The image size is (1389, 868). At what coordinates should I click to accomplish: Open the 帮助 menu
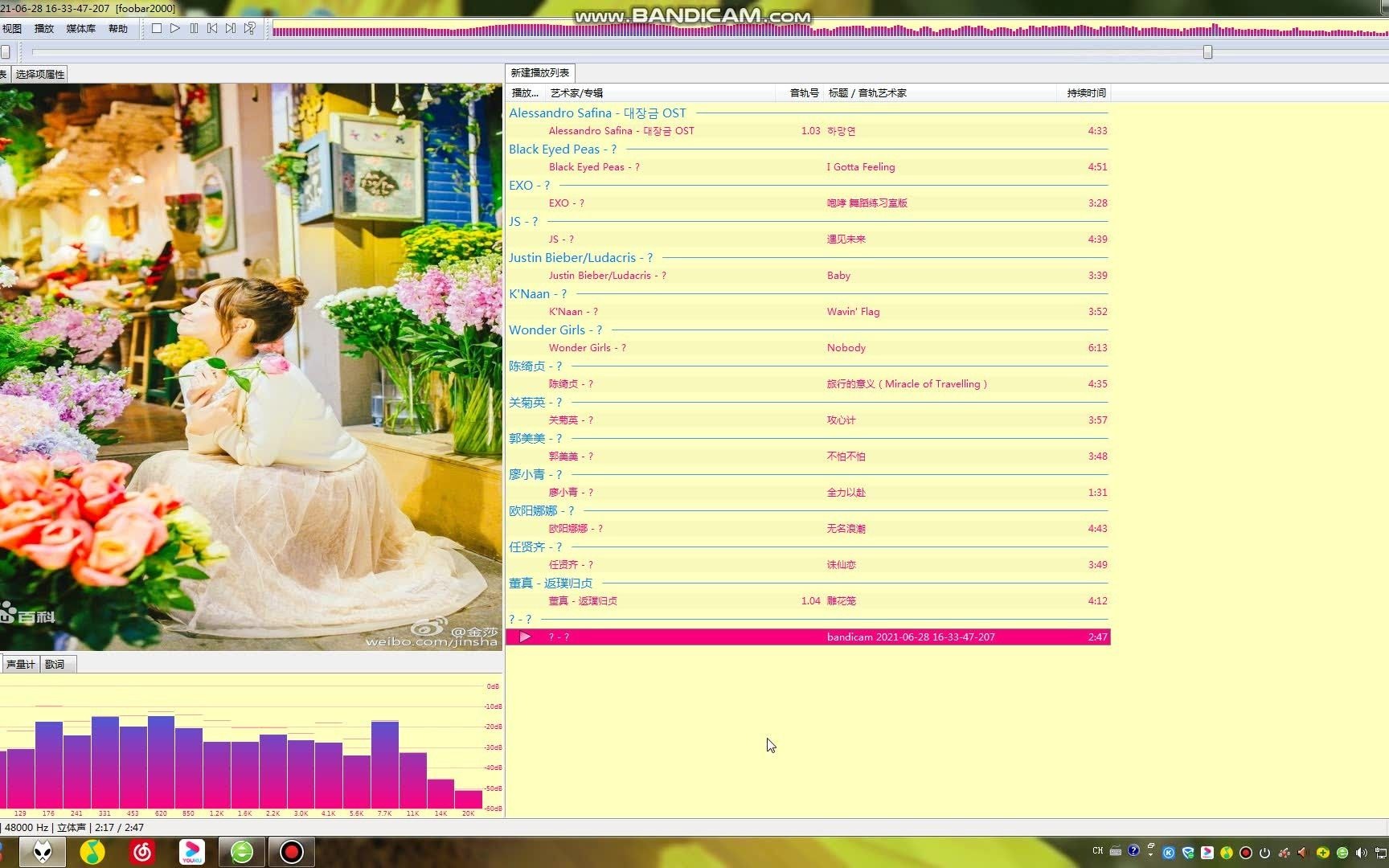tap(118, 28)
